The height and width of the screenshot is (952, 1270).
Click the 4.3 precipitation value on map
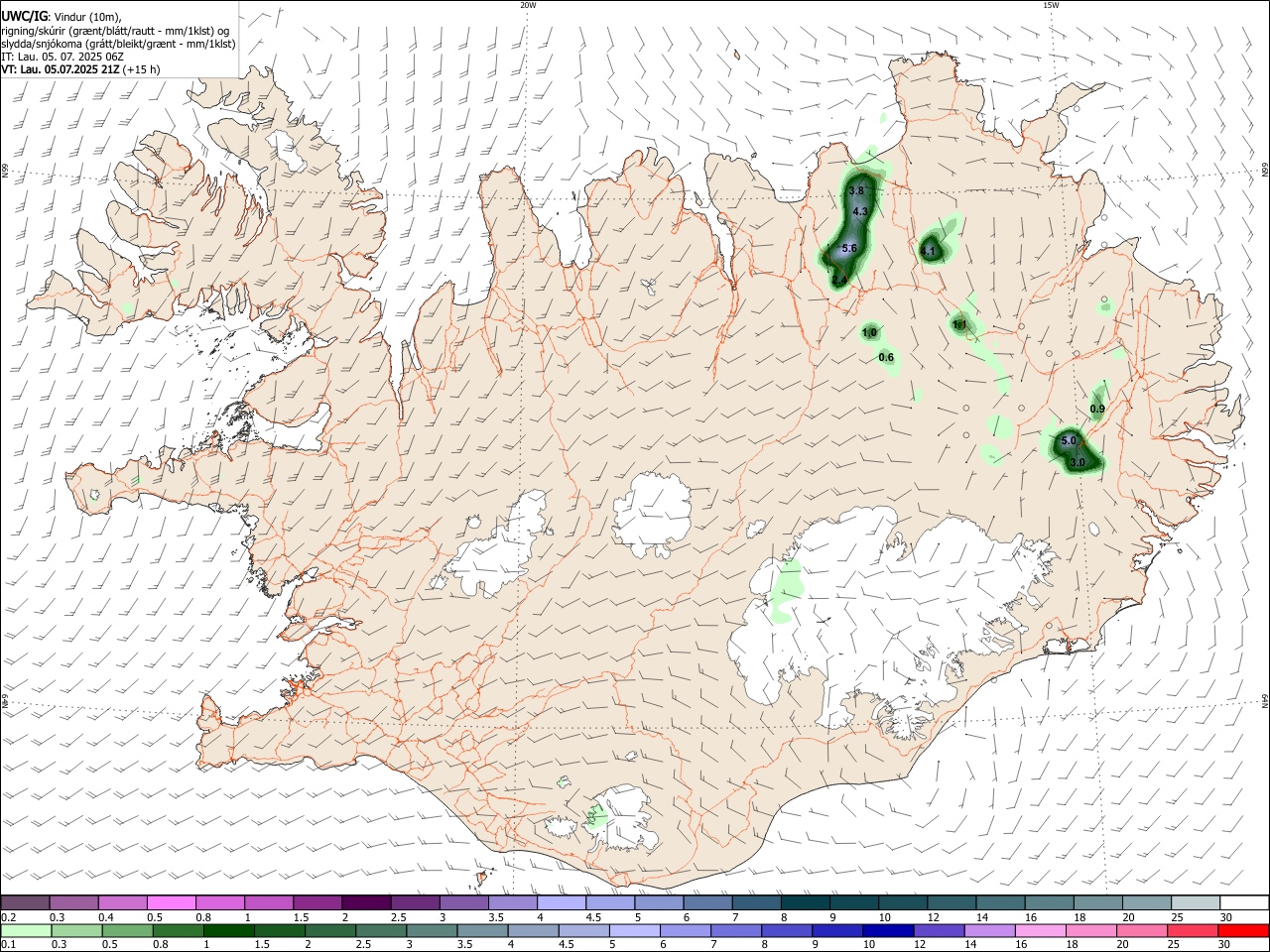(x=860, y=211)
